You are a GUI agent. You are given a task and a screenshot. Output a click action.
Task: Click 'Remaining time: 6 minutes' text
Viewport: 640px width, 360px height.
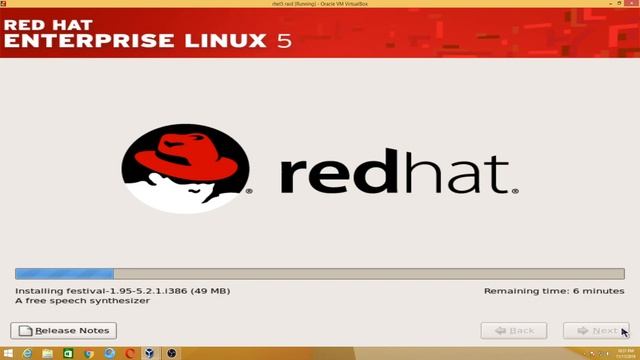point(554,291)
